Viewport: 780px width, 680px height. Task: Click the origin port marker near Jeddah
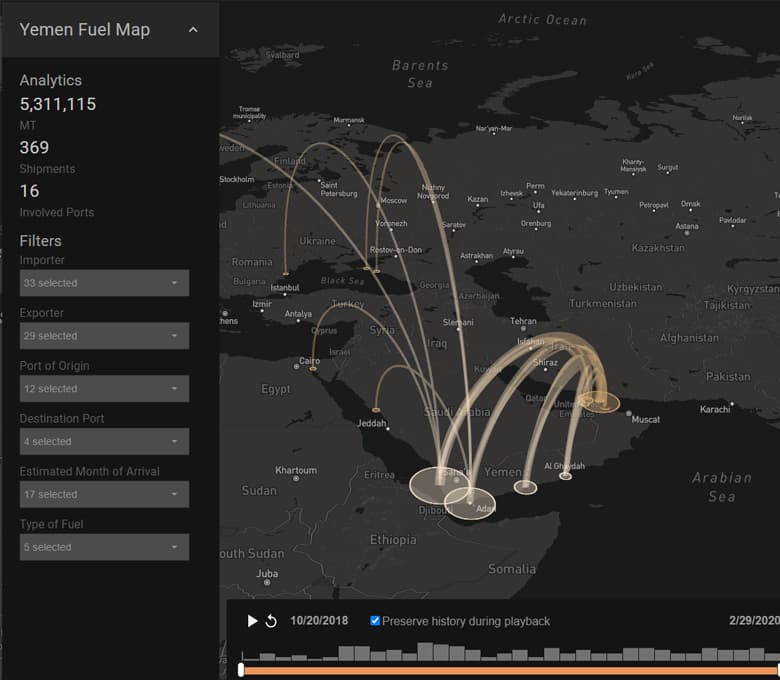(x=375, y=410)
